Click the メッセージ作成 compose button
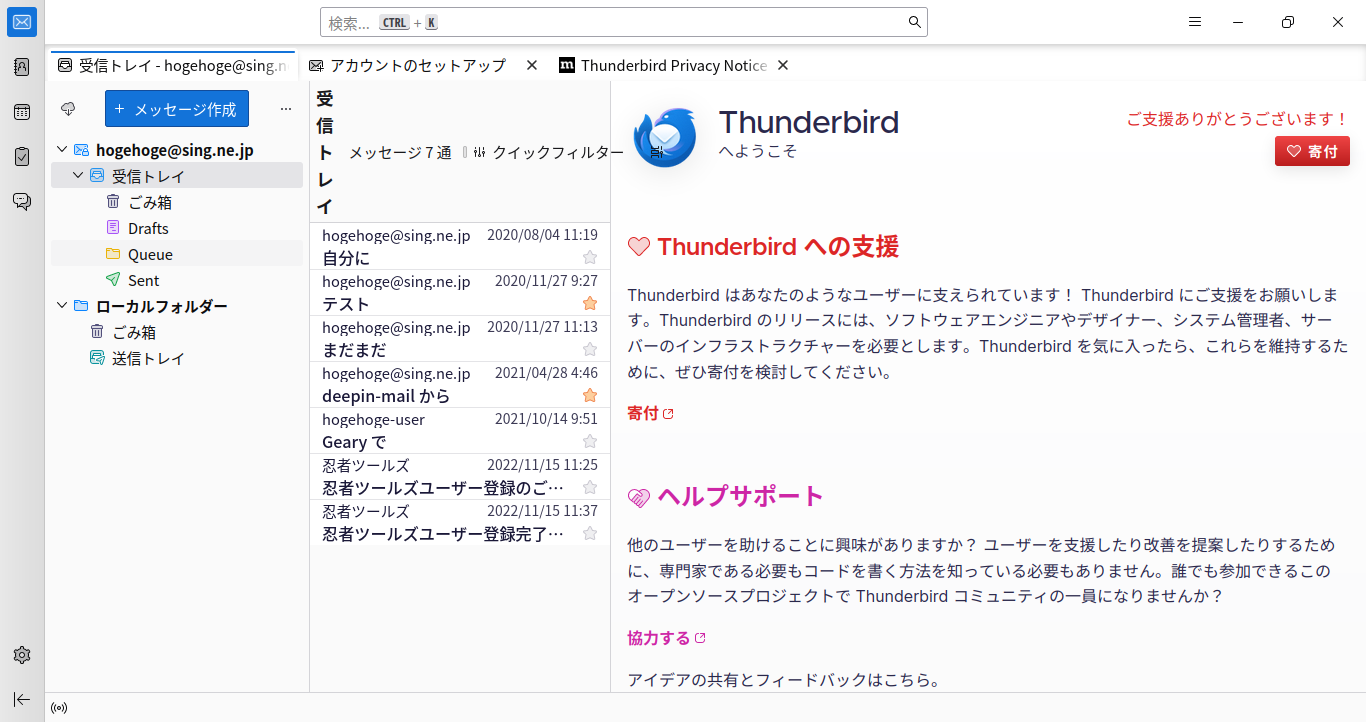The height and width of the screenshot is (722, 1366). 177,109
